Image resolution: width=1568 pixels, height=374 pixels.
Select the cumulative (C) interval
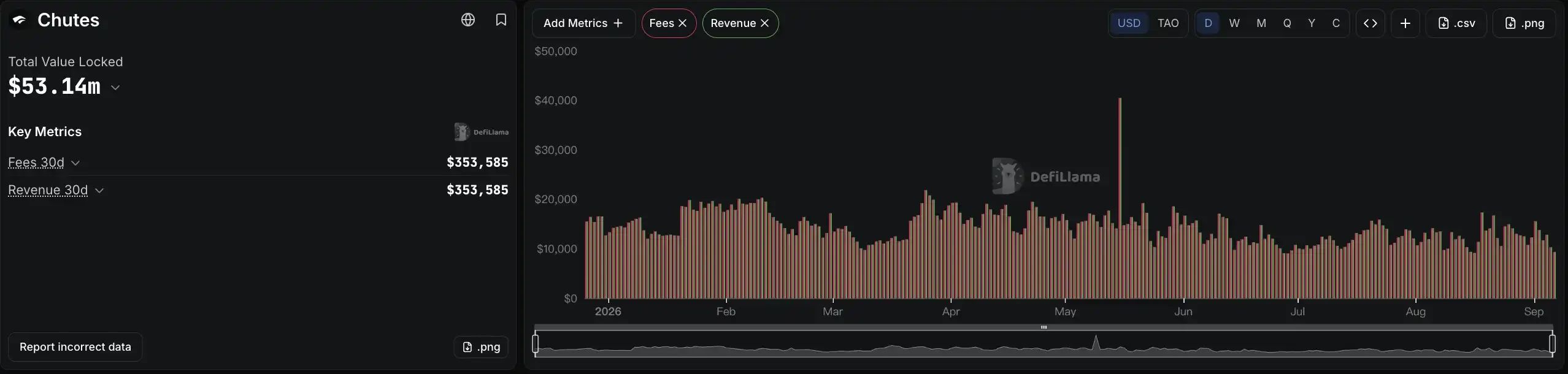[x=1336, y=23]
